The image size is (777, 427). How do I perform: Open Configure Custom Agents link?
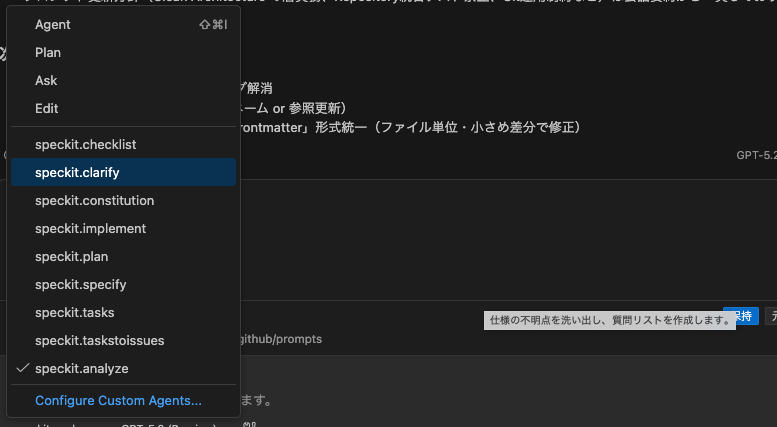(118, 400)
